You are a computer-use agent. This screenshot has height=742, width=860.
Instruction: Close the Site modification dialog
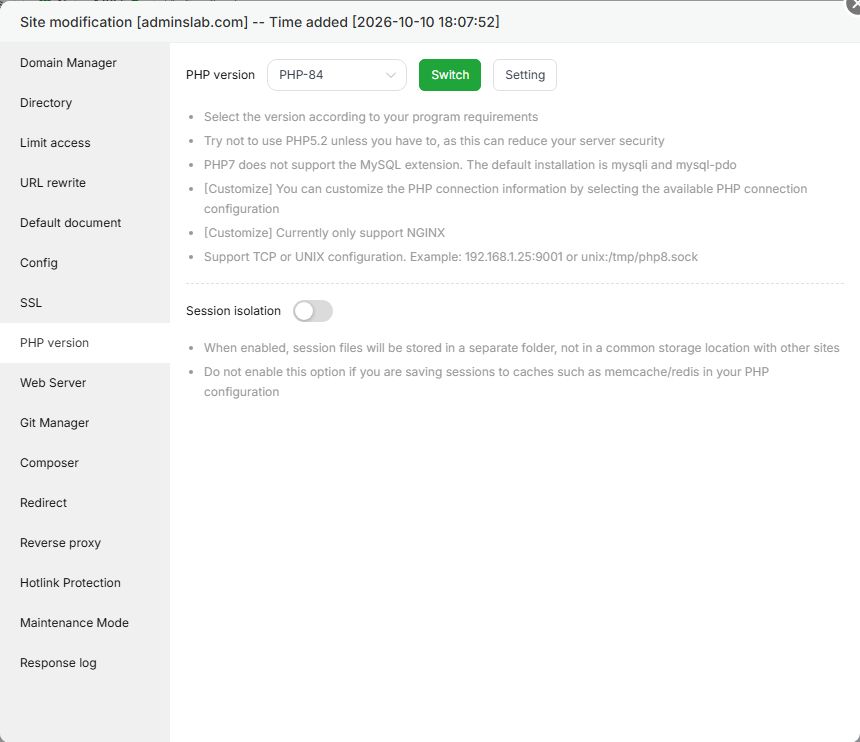pos(855,5)
